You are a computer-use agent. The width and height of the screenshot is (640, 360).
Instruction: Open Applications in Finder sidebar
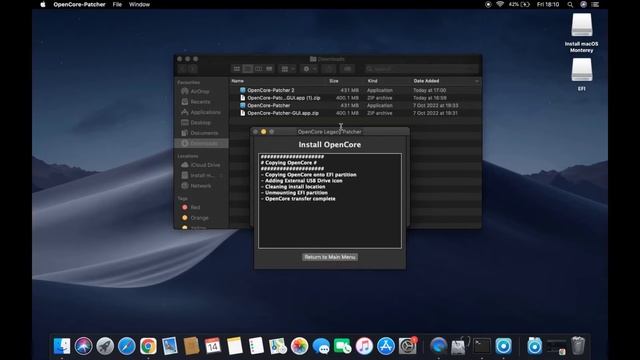pyautogui.click(x=201, y=112)
